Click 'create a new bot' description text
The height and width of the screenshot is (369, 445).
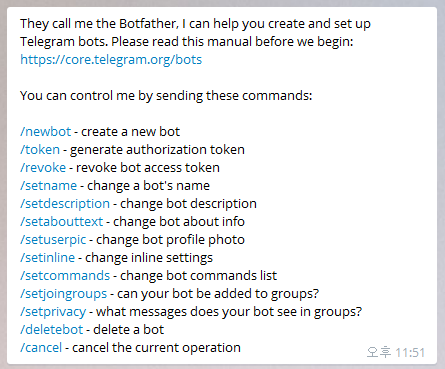click(x=130, y=132)
